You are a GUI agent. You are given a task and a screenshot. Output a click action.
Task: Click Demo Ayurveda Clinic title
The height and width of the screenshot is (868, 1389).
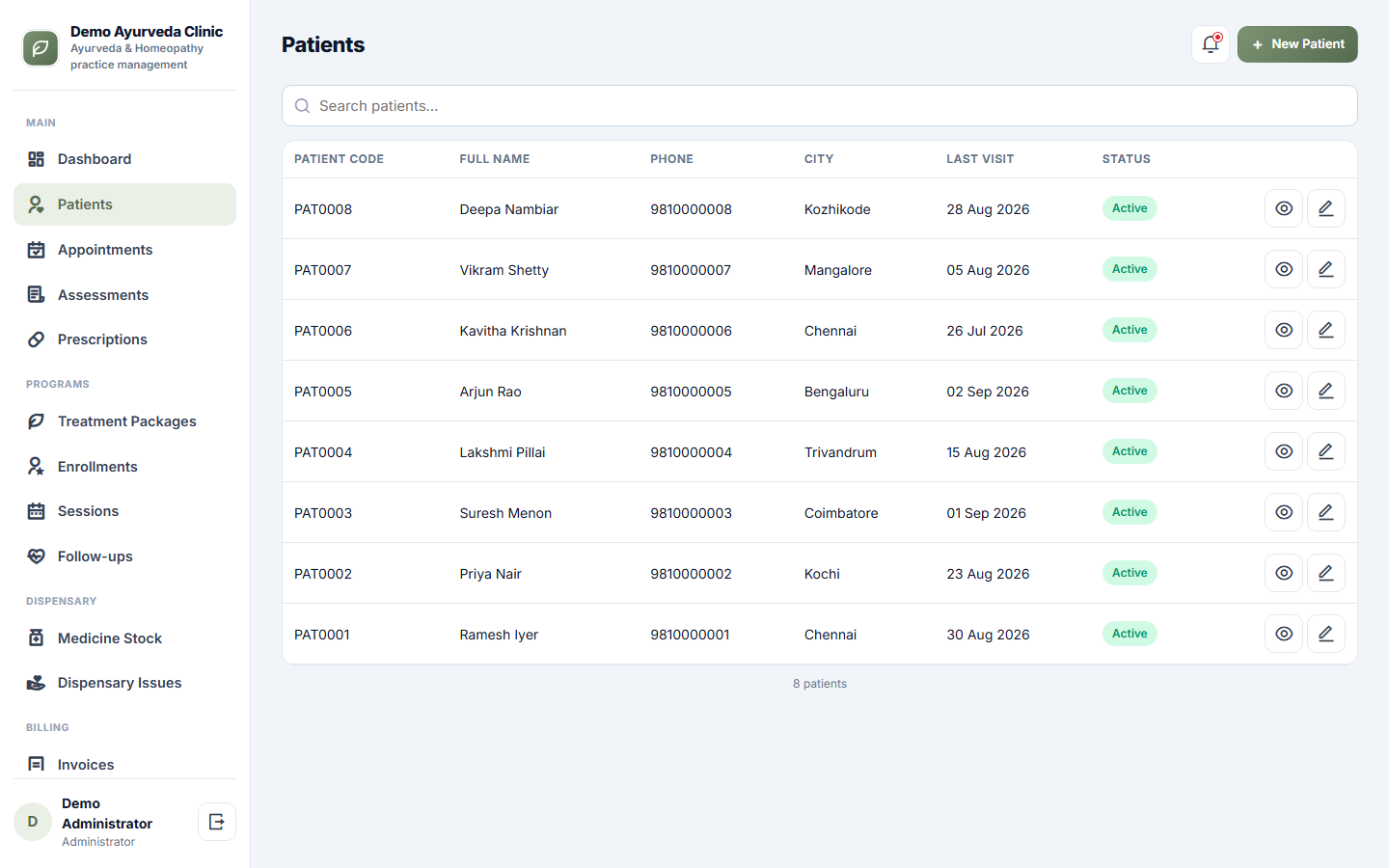click(147, 32)
